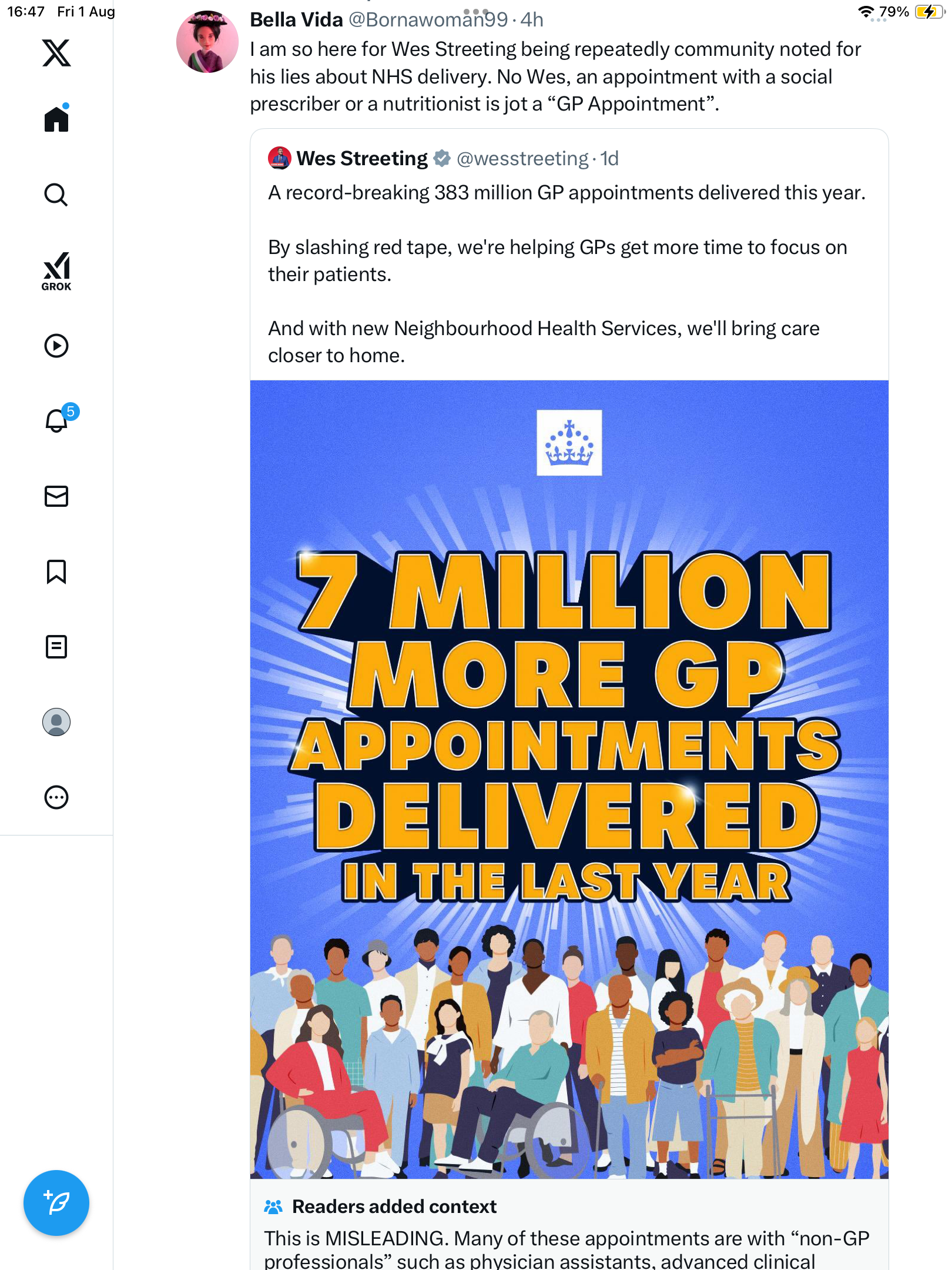Open @Bornawoman99 handle link
This screenshot has width=952, height=1270.
[428, 20]
